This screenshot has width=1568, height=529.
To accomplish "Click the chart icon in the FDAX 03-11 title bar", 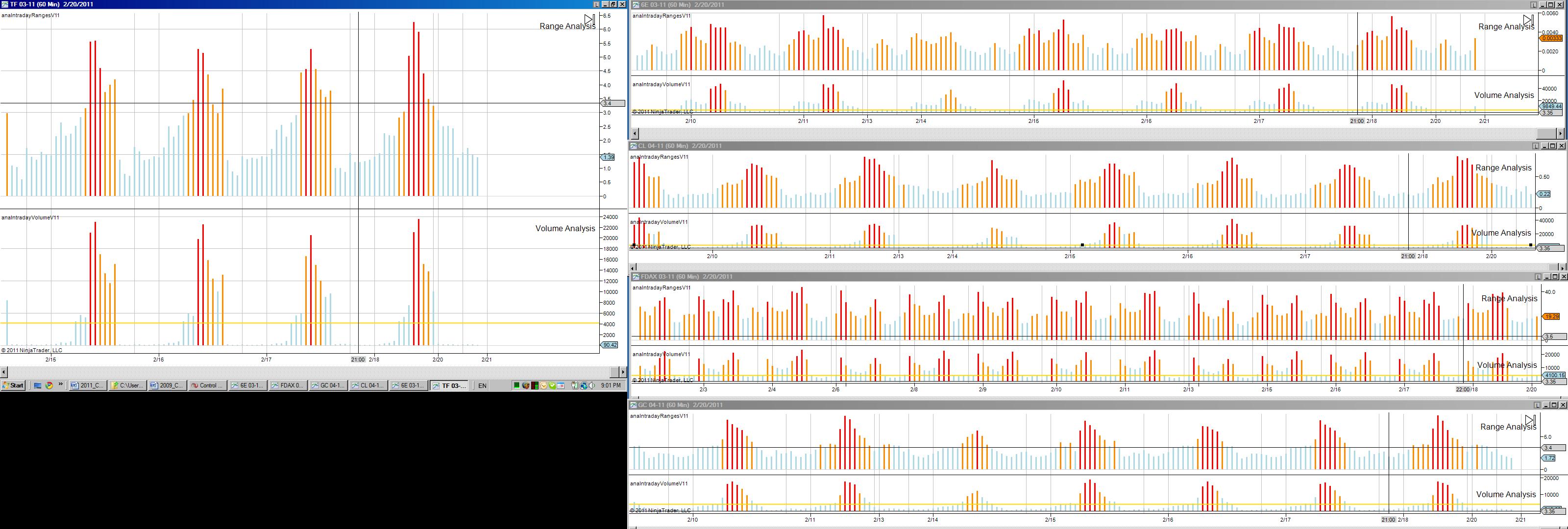I will 636,277.
